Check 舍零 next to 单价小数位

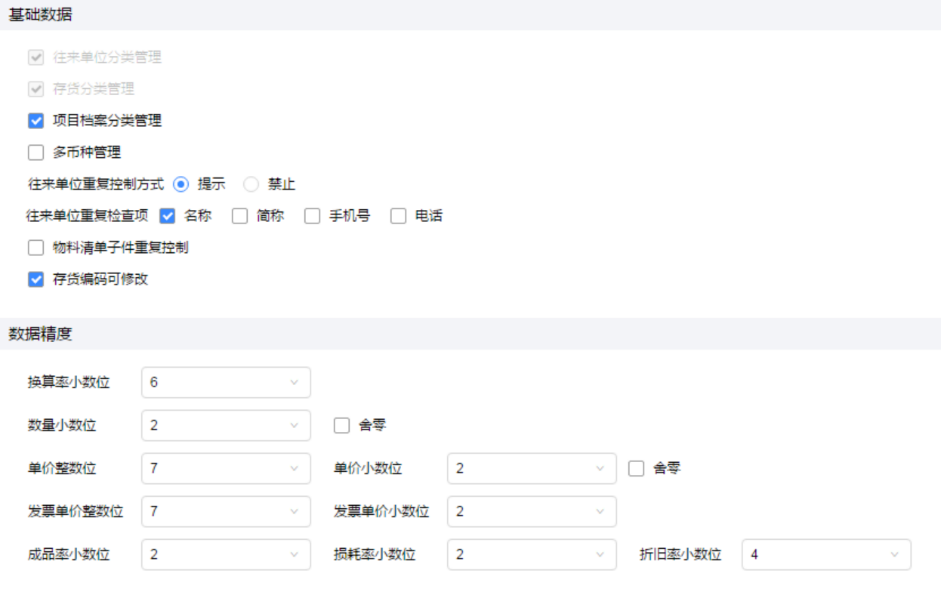(x=636, y=469)
